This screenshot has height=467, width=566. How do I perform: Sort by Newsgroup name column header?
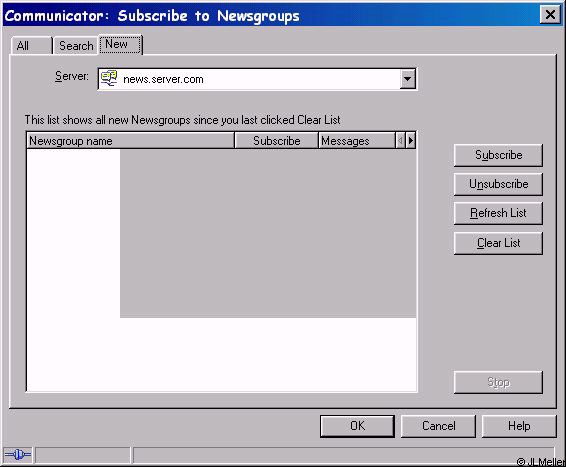[130, 140]
